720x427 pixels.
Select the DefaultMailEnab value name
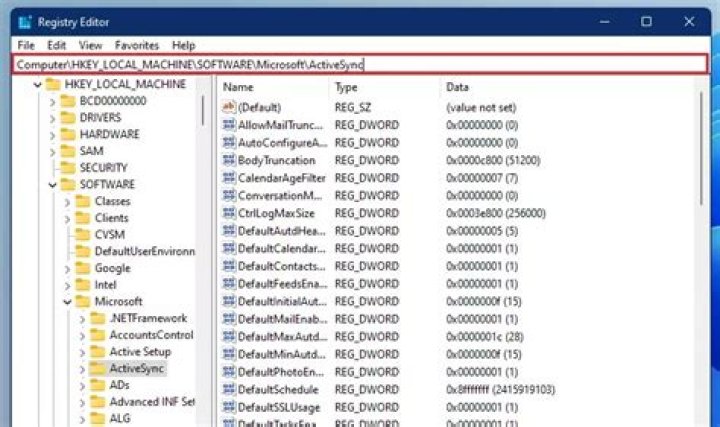coord(282,319)
